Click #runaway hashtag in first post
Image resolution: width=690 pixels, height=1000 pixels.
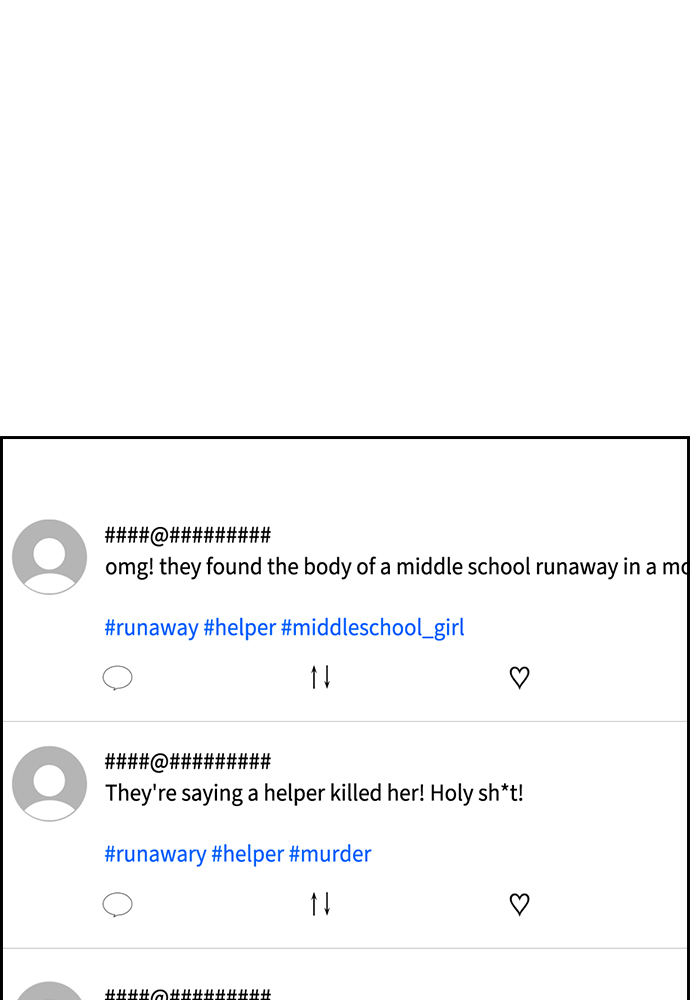pyautogui.click(x=151, y=628)
